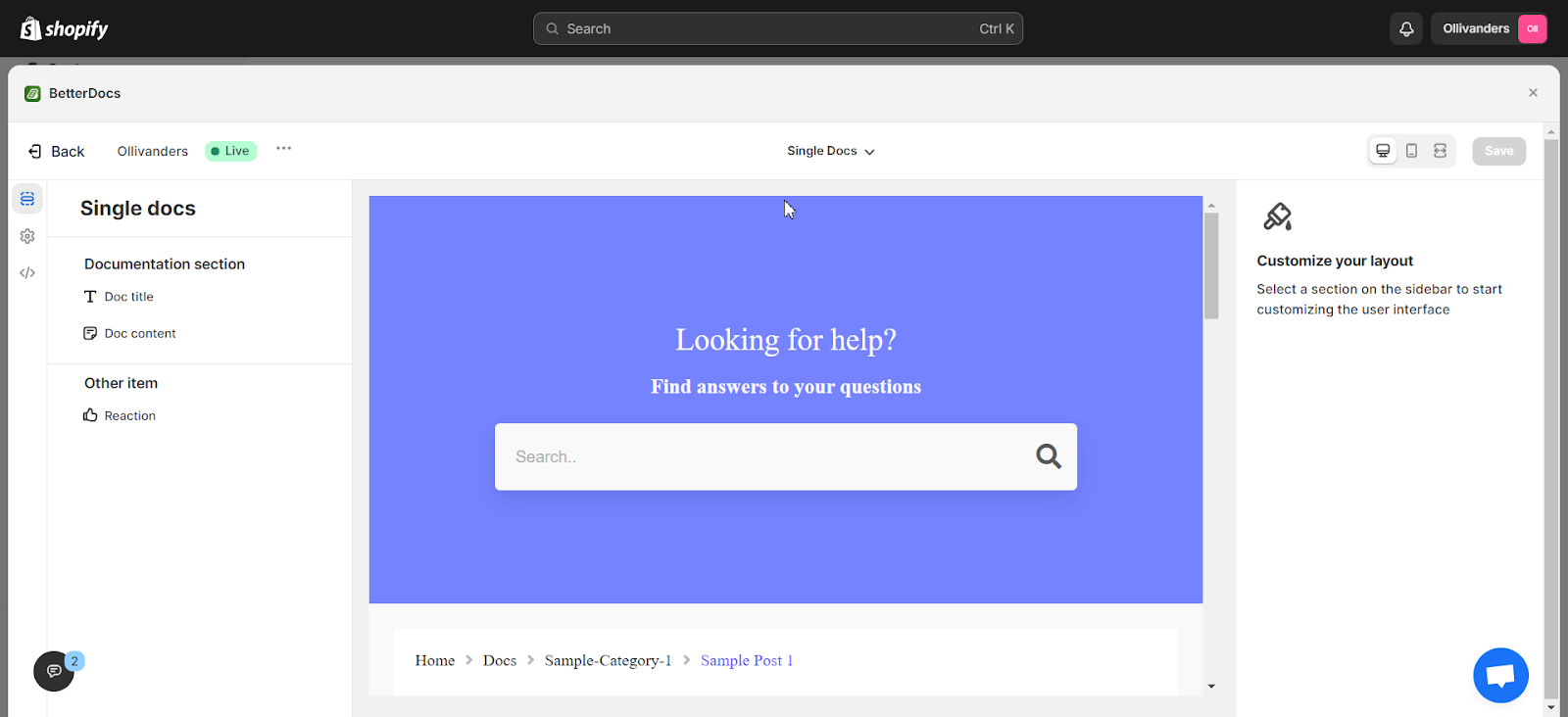The image size is (1568, 717).
Task: Click the Doc content note icon
Action: 90,333
